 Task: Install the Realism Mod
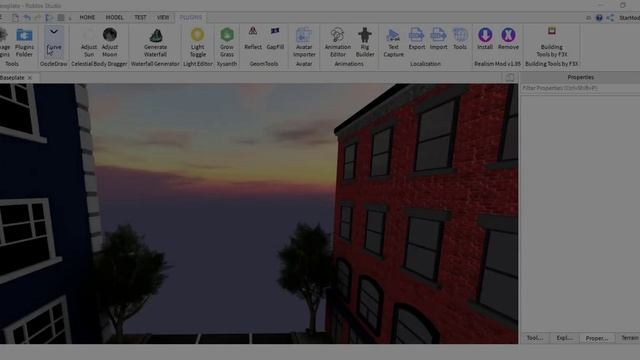pyautogui.click(x=485, y=39)
